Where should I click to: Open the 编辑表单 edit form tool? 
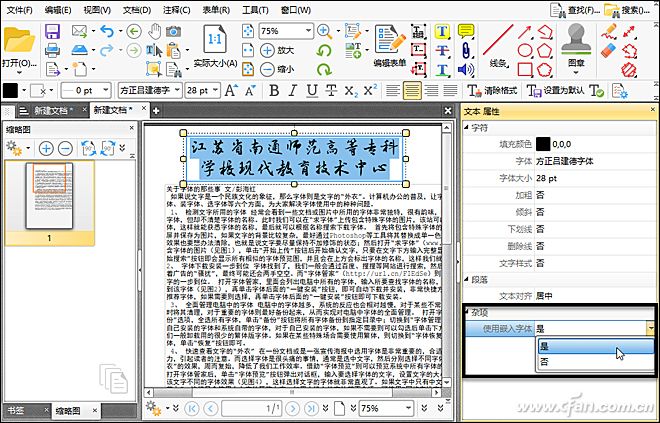point(390,46)
